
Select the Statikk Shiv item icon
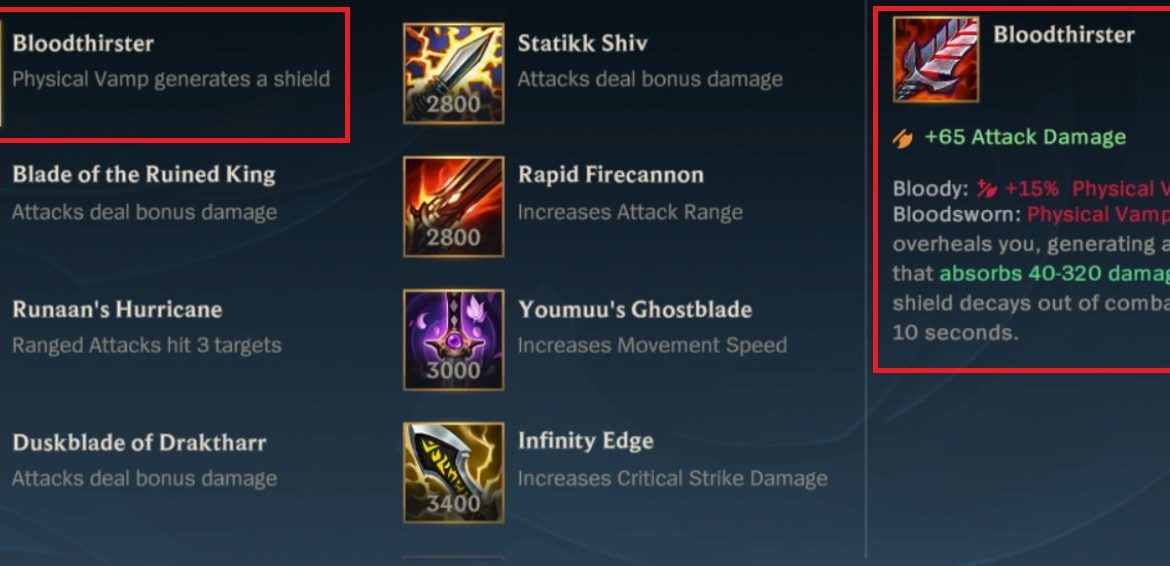coord(454,73)
